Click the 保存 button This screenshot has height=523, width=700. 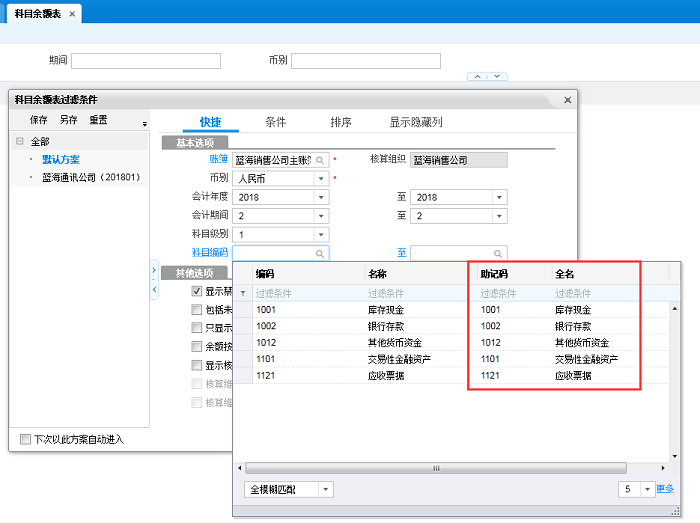tap(38, 120)
